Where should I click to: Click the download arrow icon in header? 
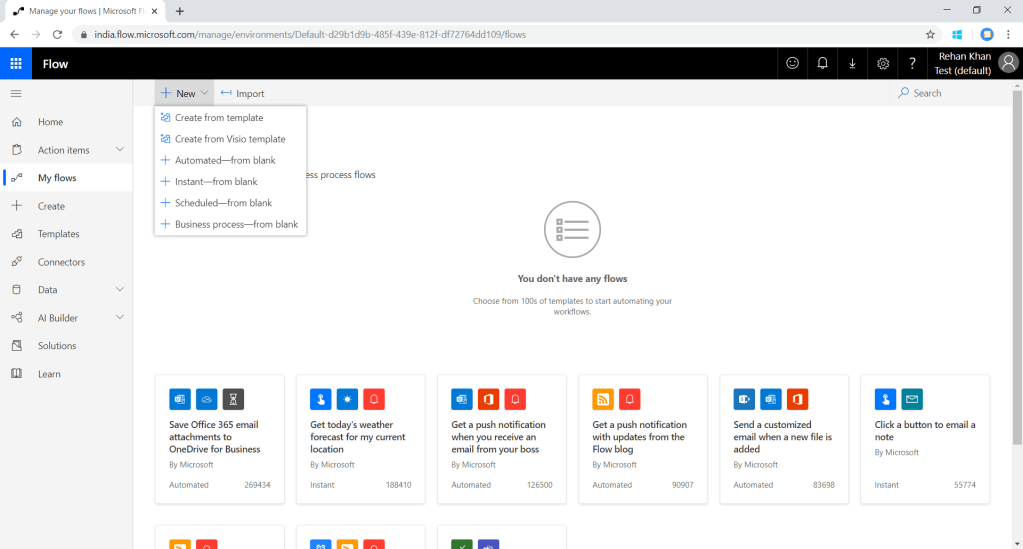click(852, 63)
